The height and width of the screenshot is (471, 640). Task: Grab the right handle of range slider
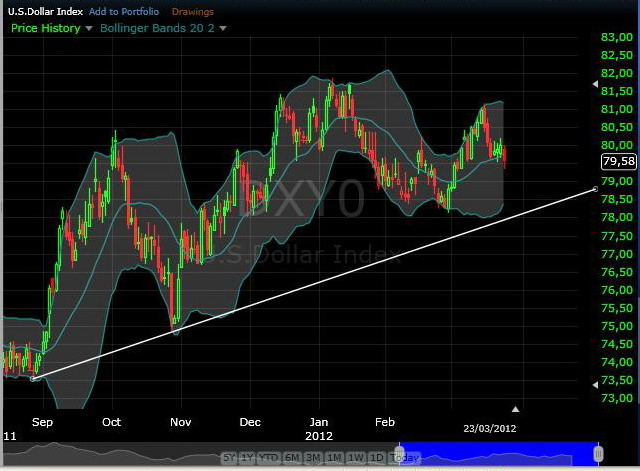click(598, 453)
